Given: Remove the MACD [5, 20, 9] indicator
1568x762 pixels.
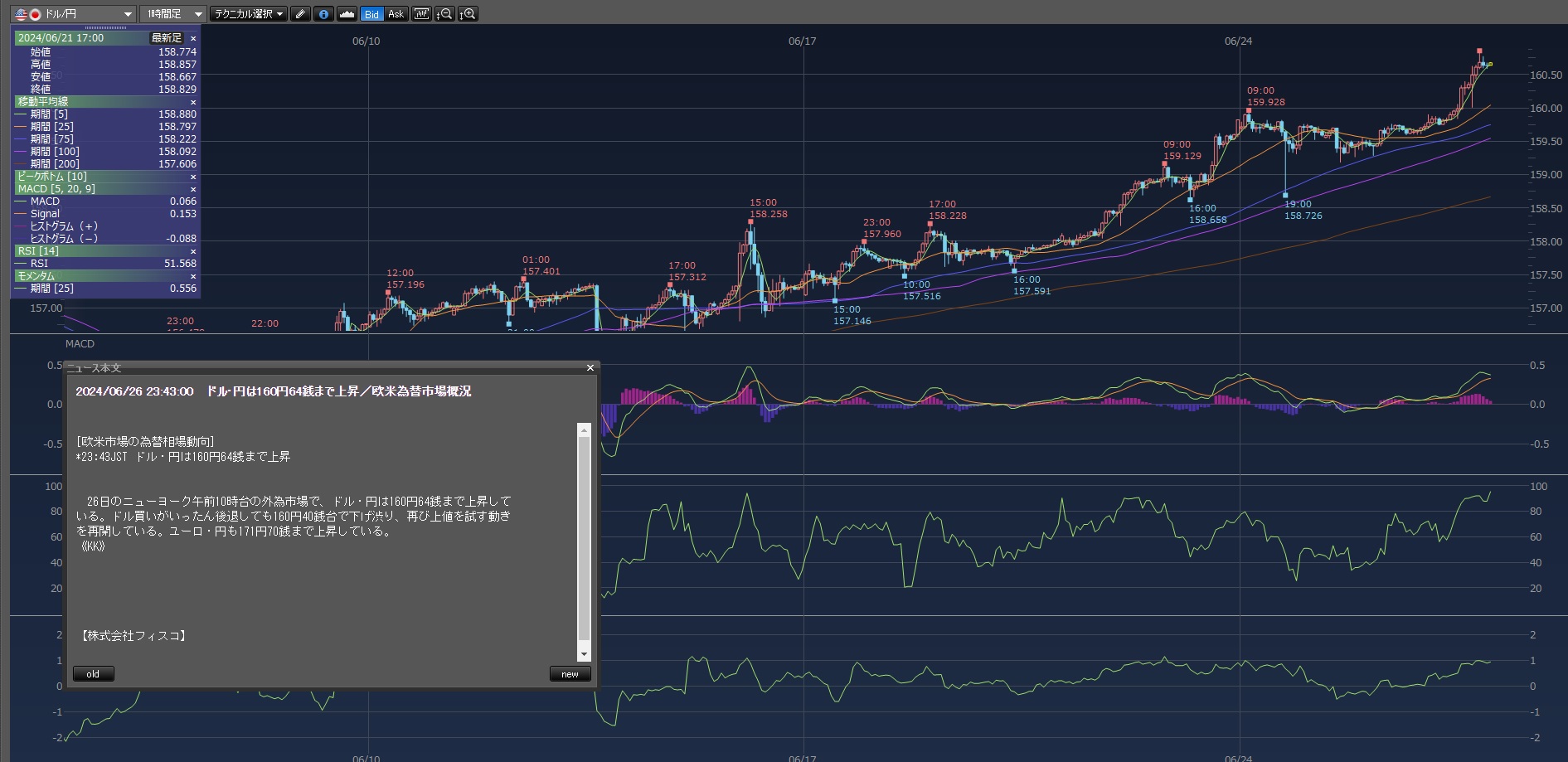Looking at the screenshot, I should coord(193,189).
